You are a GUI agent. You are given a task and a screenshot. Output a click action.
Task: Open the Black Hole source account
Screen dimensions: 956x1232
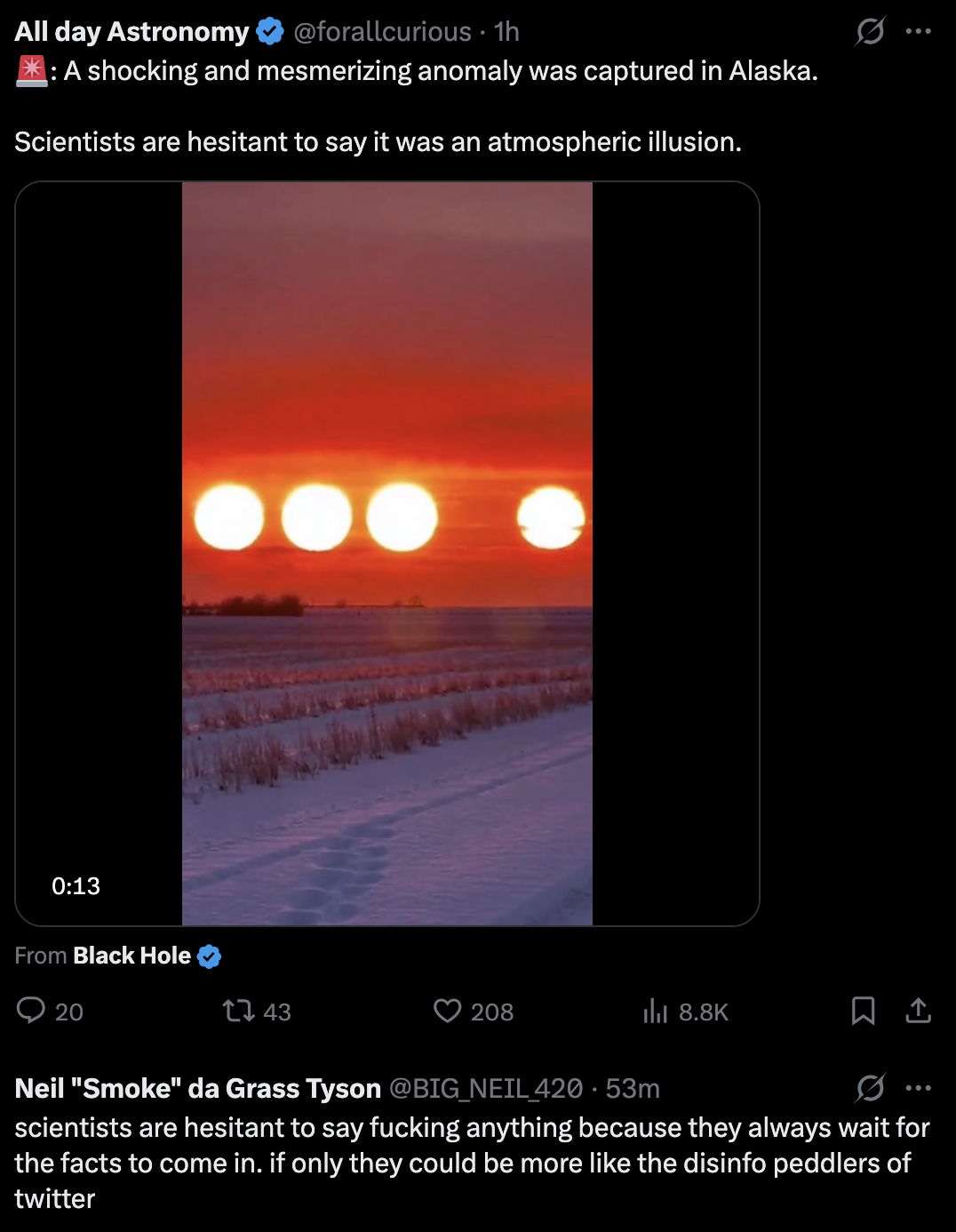point(132,956)
